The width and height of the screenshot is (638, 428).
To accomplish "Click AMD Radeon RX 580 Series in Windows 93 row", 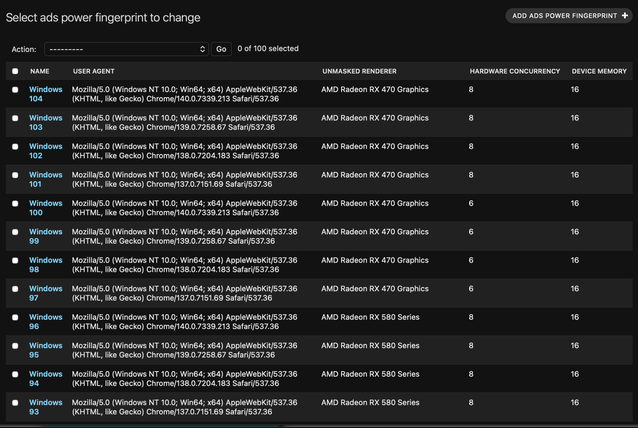I will click(370, 403).
